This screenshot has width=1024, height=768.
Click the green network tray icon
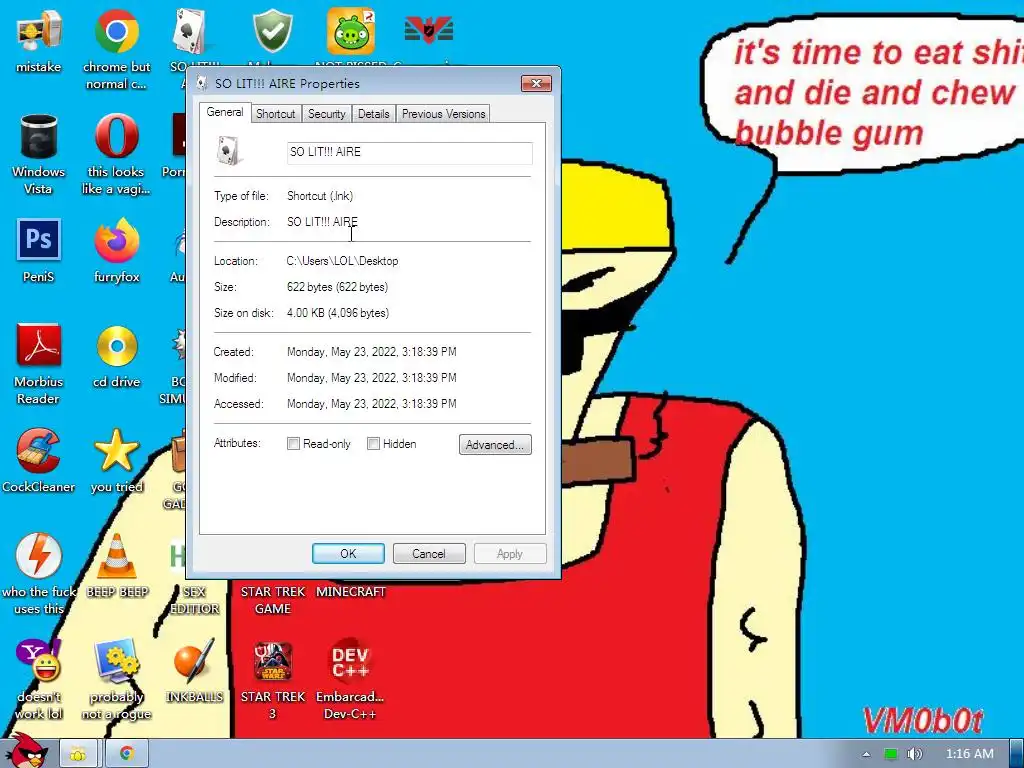890,754
